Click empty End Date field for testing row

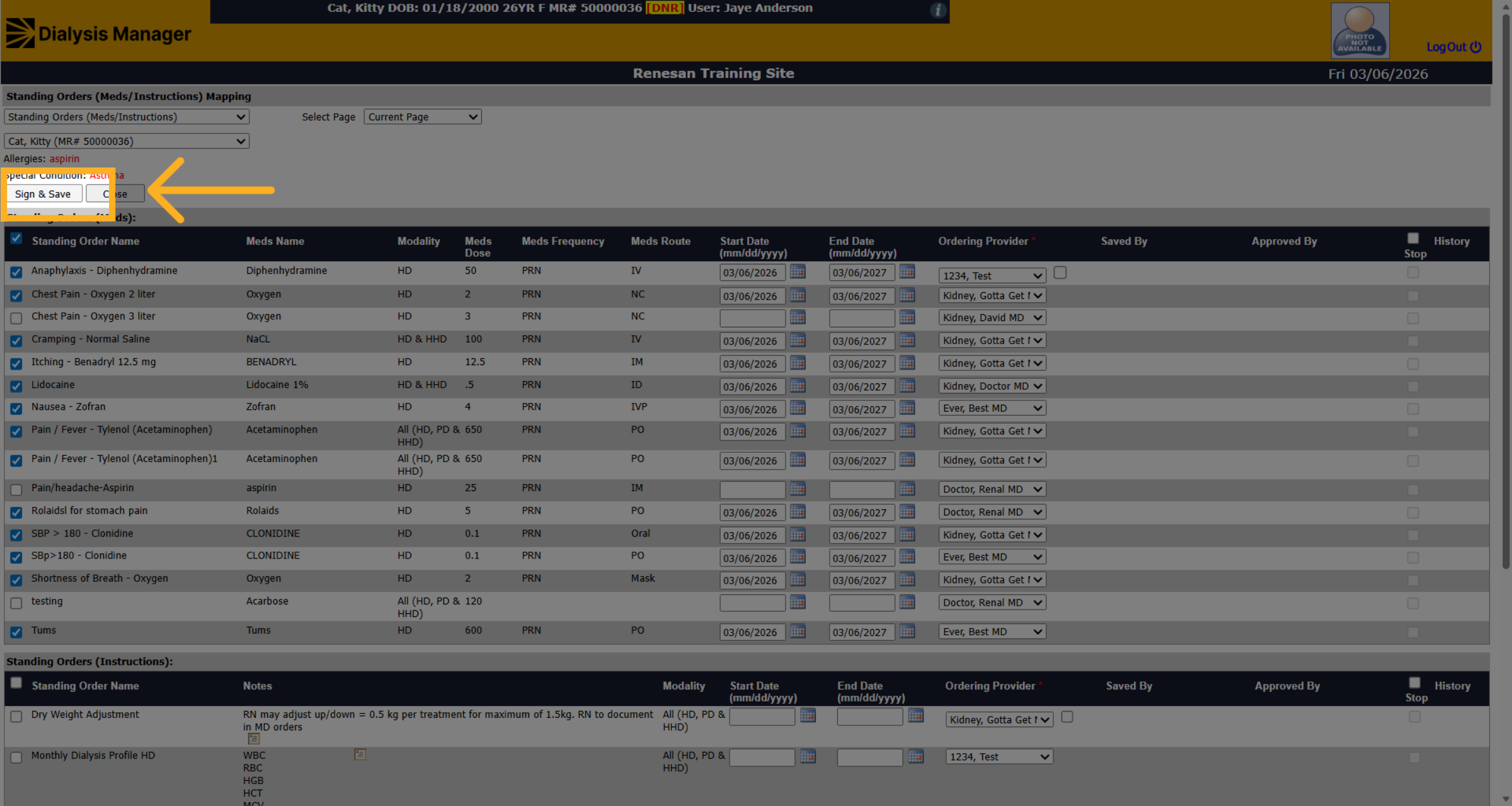[x=862, y=603]
